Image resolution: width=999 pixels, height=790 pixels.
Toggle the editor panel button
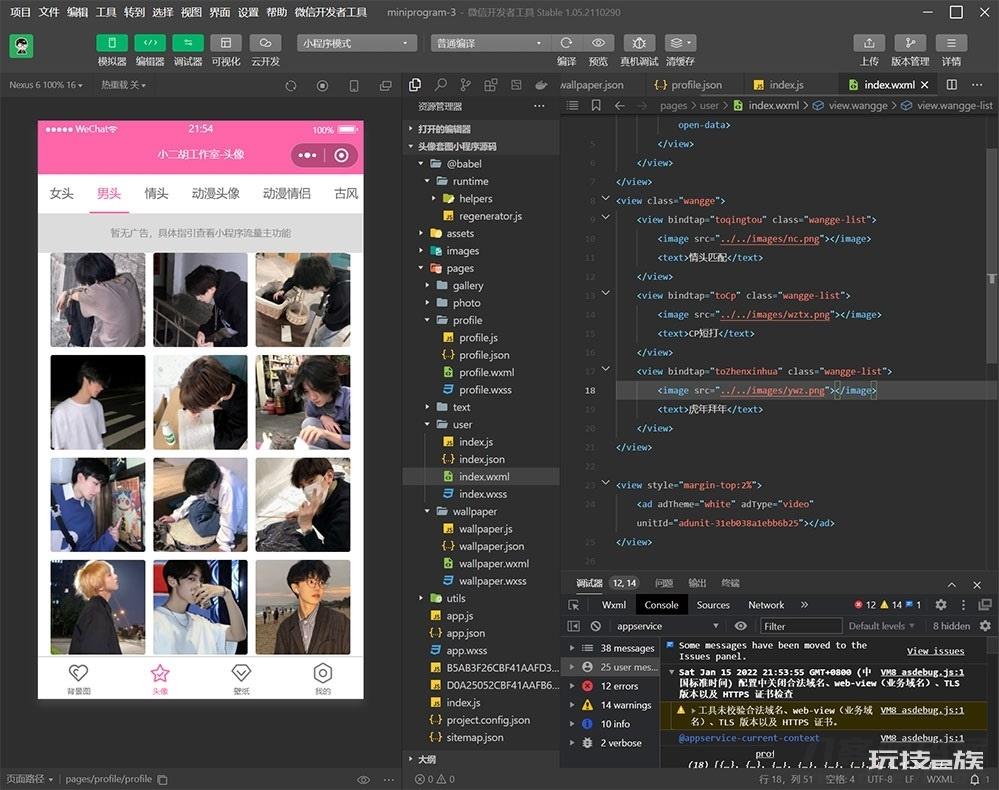coord(150,43)
